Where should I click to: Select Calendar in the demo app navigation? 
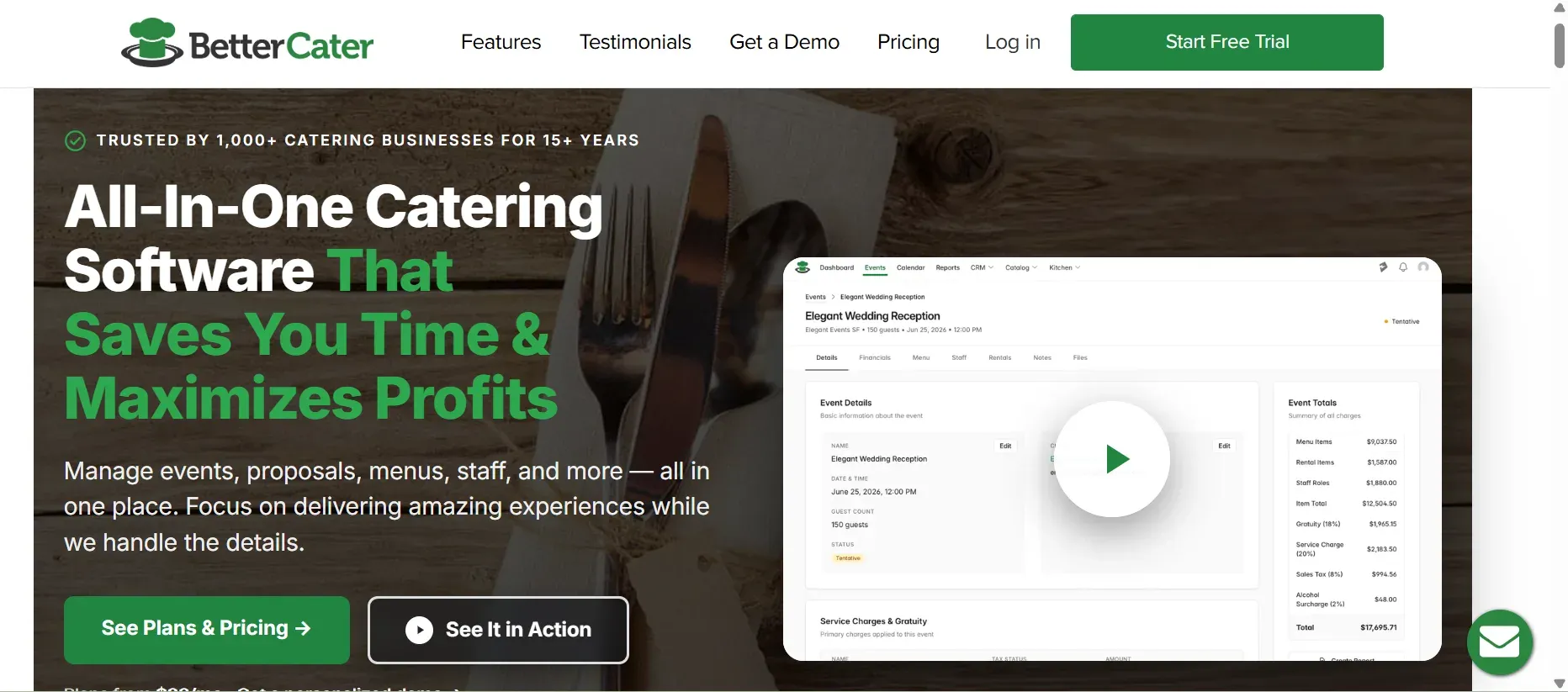click(x=910, y=268)
